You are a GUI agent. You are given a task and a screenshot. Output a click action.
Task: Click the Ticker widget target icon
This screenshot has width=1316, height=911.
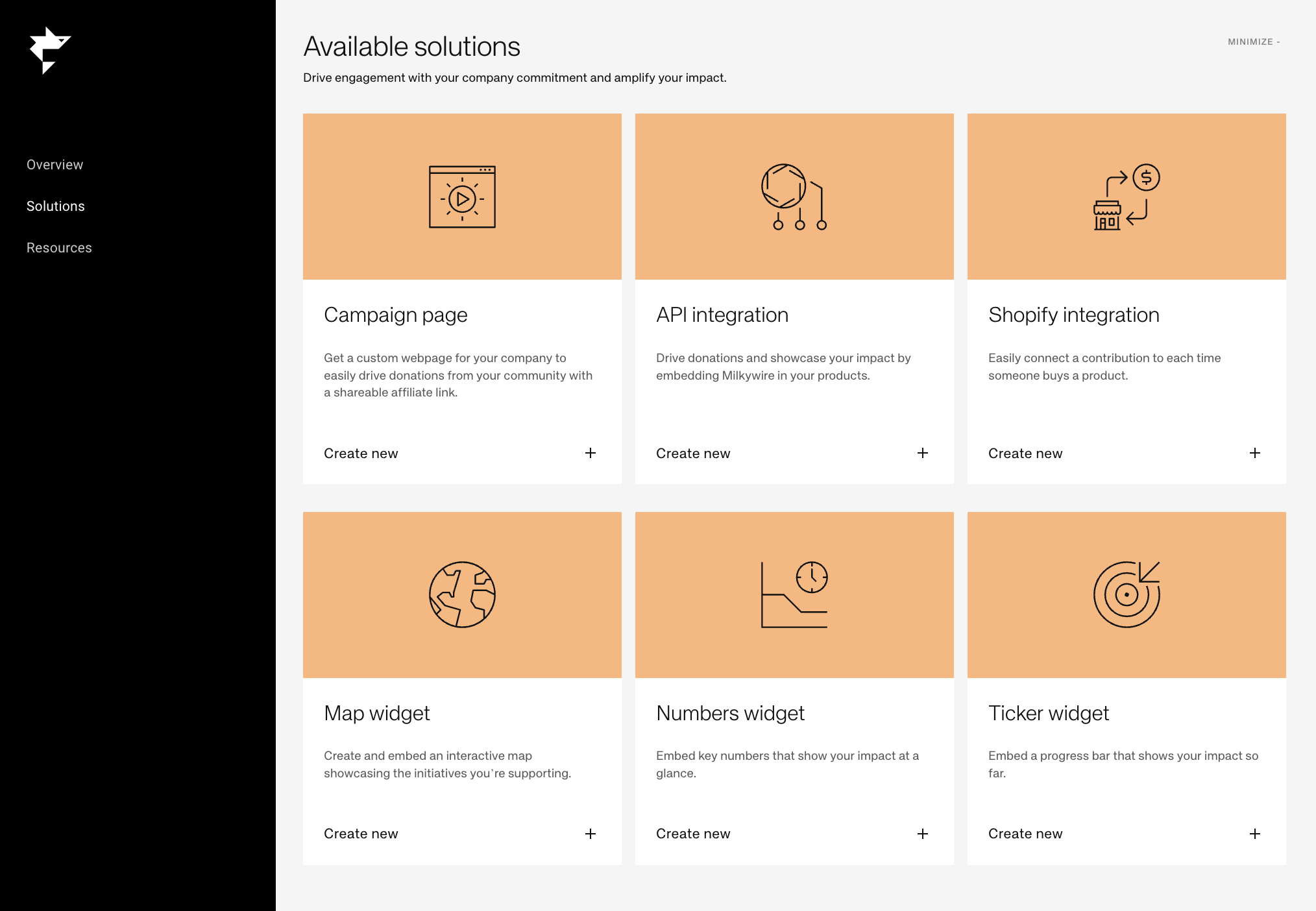[1126, 594]
